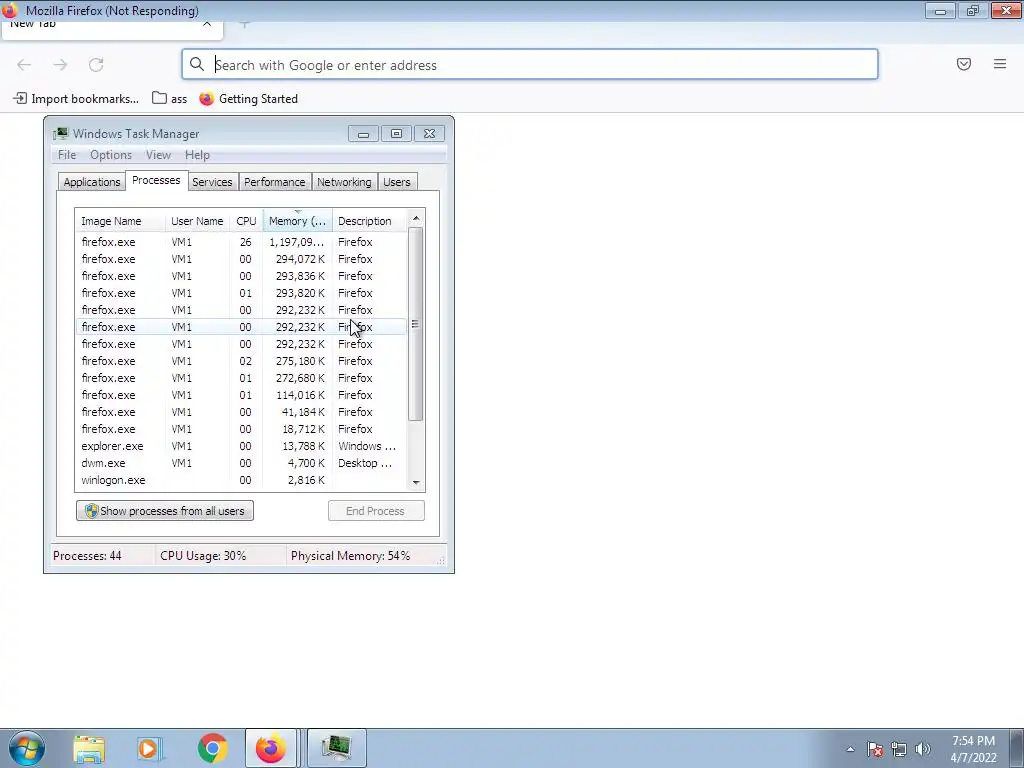
Task: Select firefox.exe row with 275,180 K memory
Action: coord(241,360)
